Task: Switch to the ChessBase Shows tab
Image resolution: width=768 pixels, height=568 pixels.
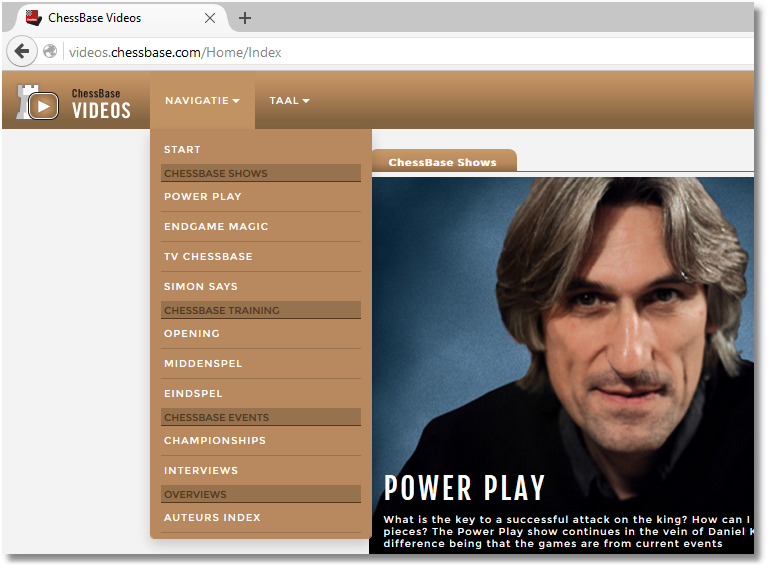Action: 442,162
